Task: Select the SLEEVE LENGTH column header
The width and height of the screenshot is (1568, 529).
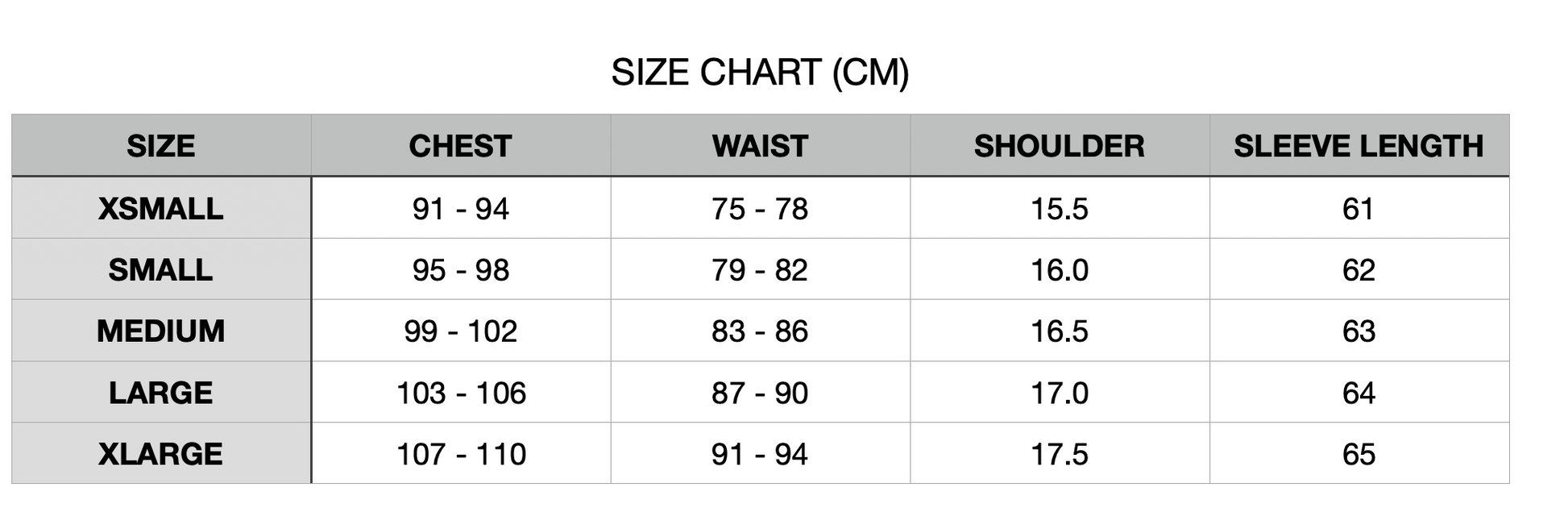Action: (x=1359, y=146)
